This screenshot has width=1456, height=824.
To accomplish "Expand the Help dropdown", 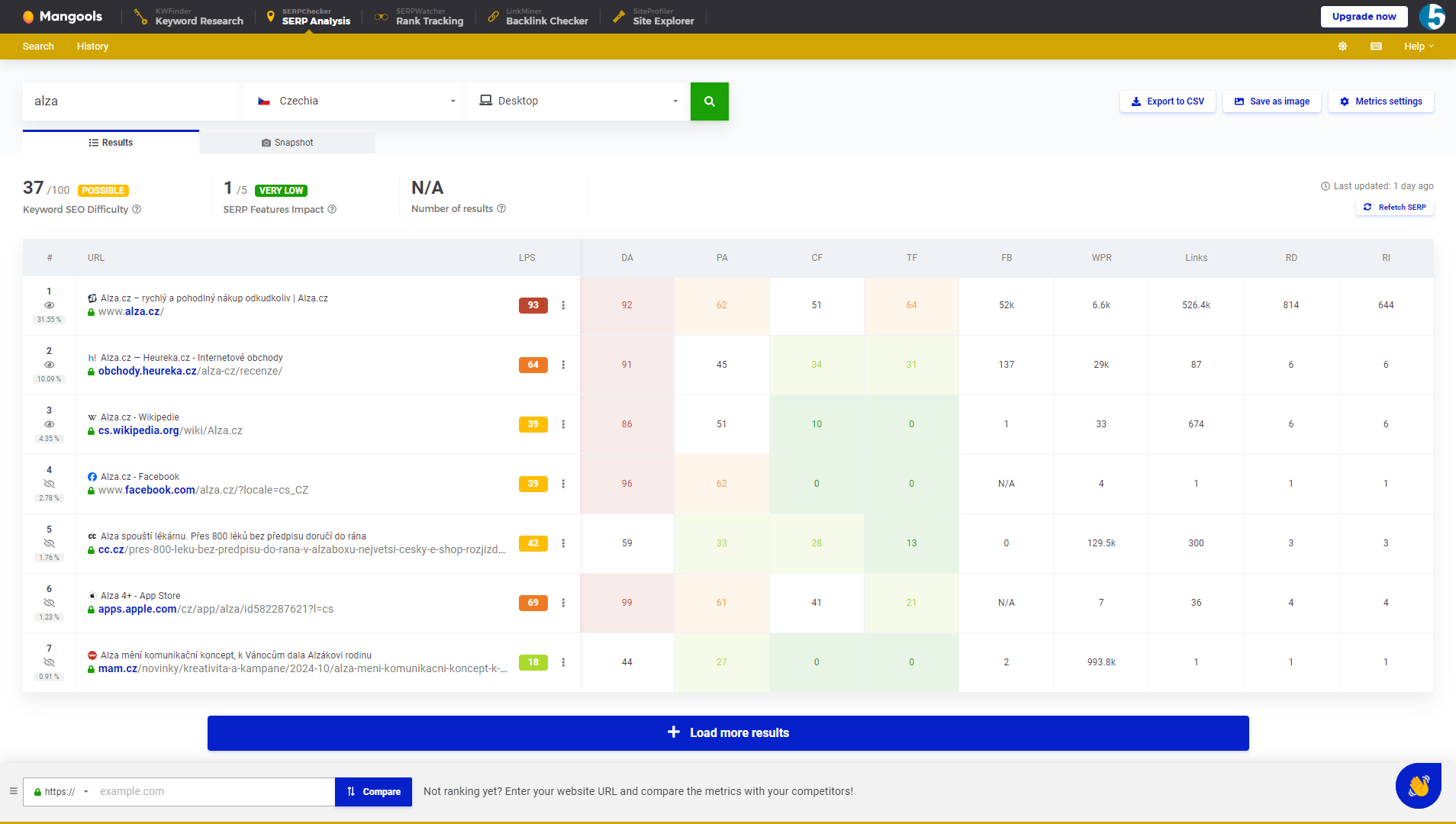I will coord(1419,47).
